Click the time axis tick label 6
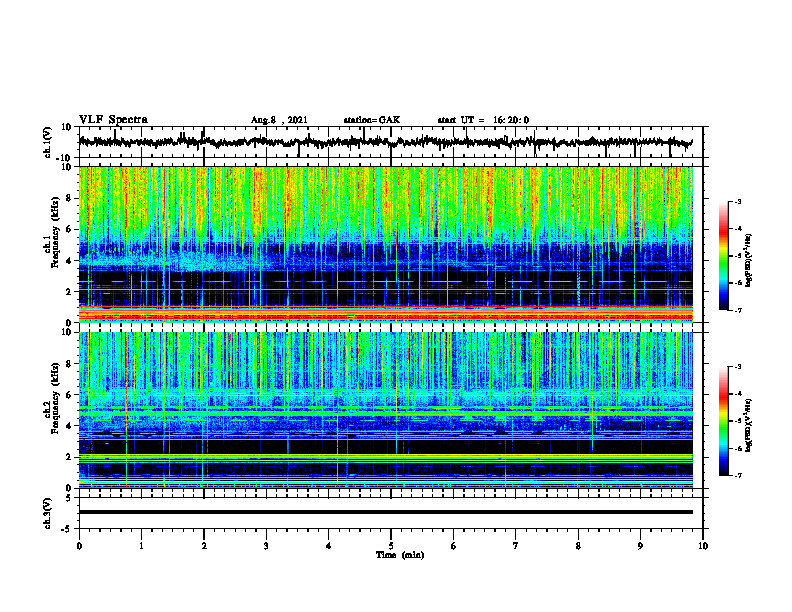 click(454, 546)
